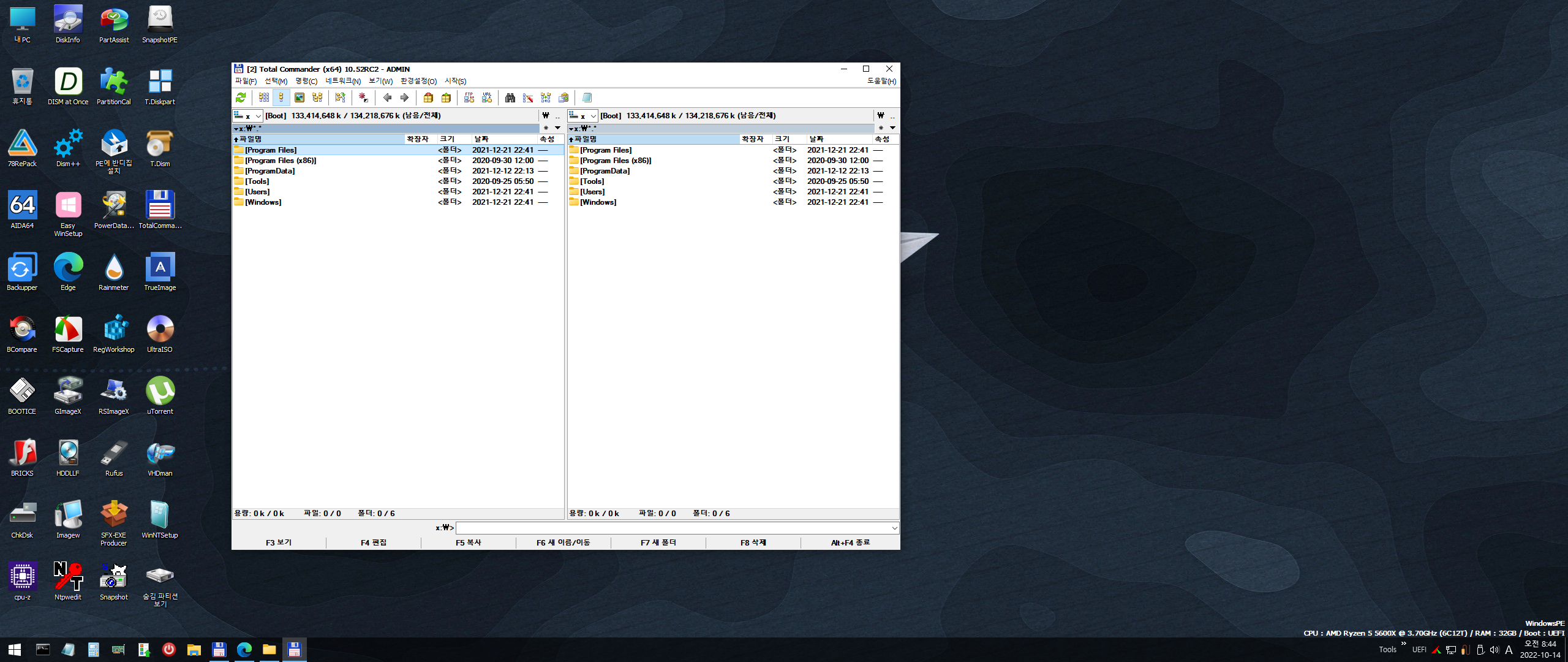Image resolution: width=1568 pixels, height=662 pixels.
Task: Open right panel directory hotlist star button
Action: click(x=881, y=128)
